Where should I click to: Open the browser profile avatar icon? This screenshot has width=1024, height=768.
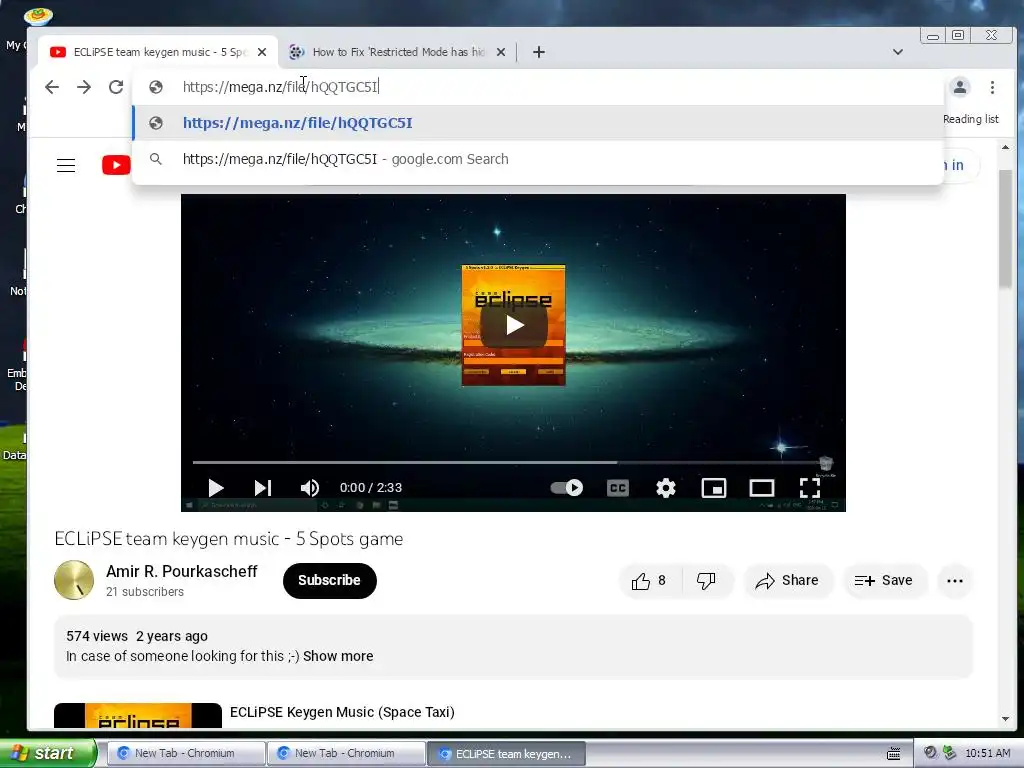959,87
